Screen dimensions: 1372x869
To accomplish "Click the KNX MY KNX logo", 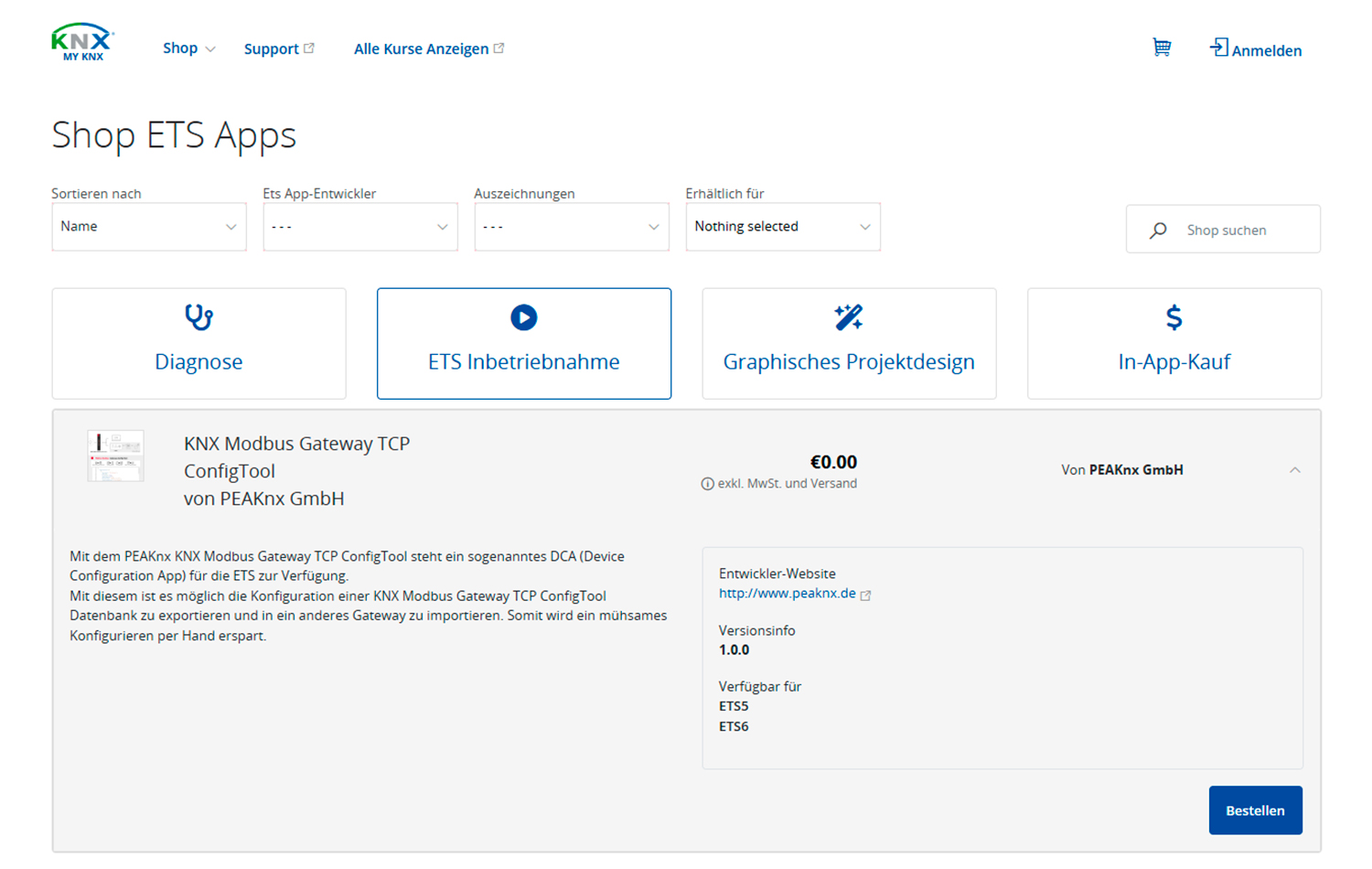I will tap(82, 43).
